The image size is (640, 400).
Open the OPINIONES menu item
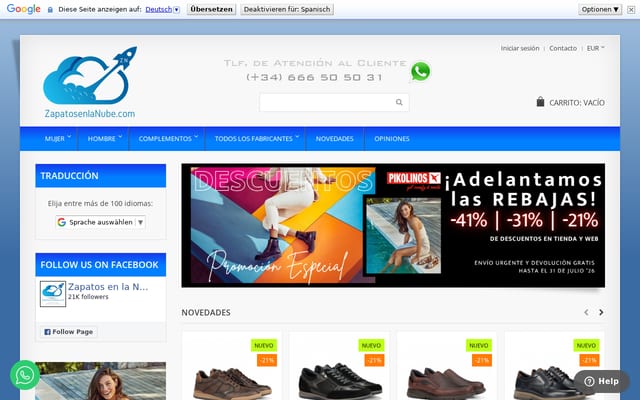tap(392, 139)
